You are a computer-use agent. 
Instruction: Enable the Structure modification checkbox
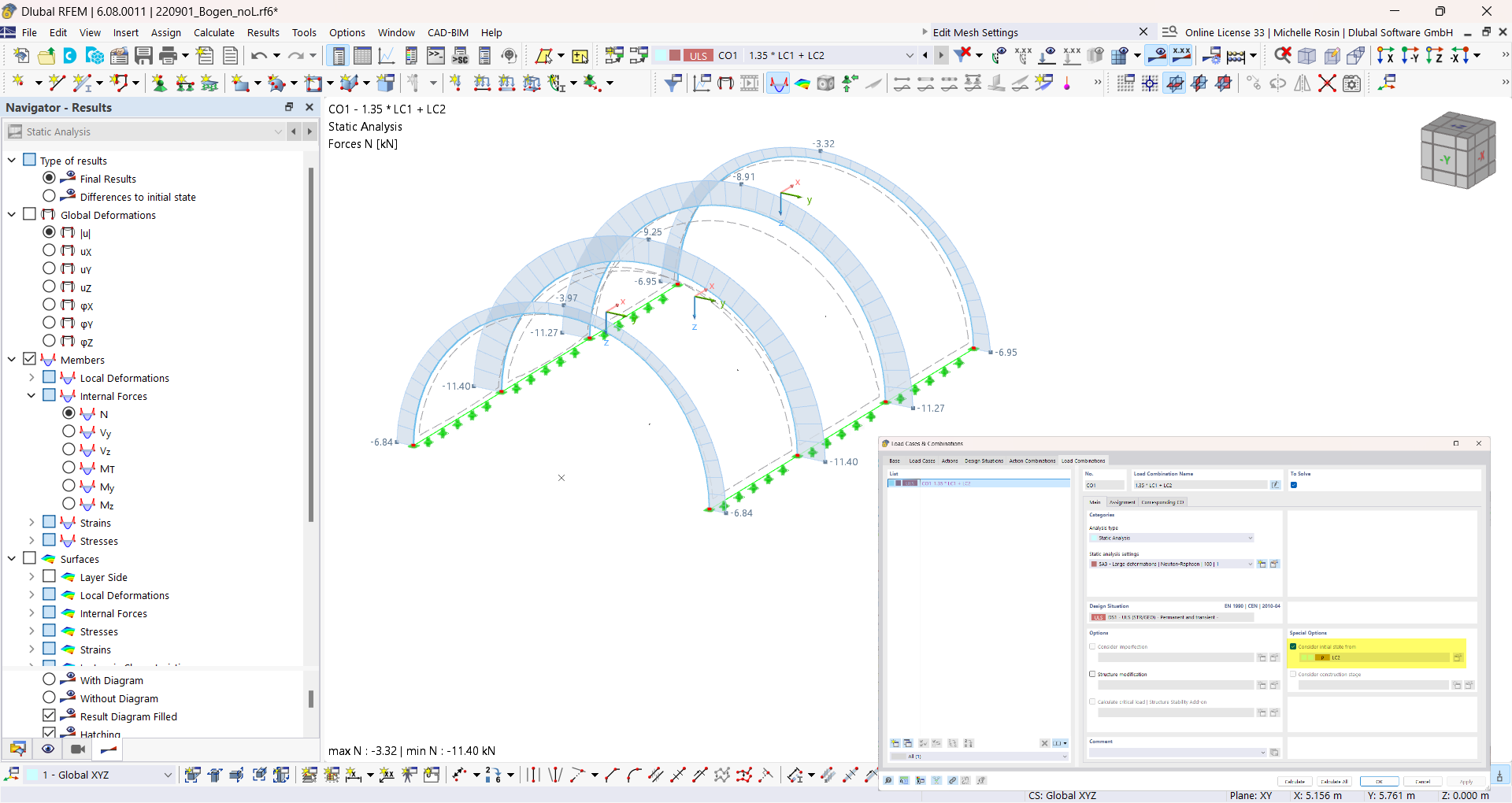pos(1092,674)
